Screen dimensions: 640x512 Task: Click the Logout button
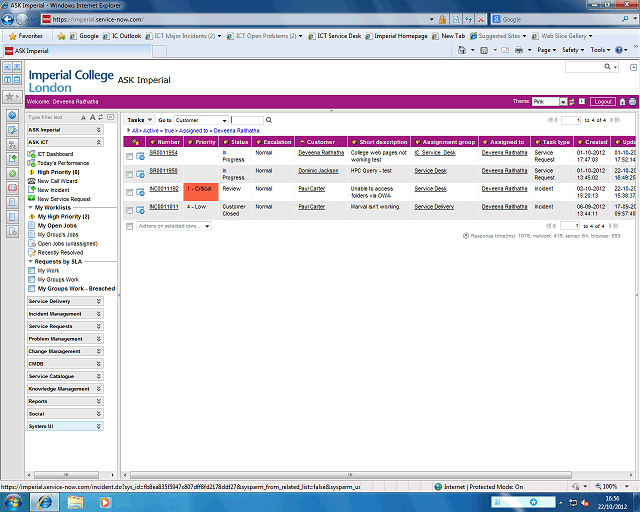[602, 101]
